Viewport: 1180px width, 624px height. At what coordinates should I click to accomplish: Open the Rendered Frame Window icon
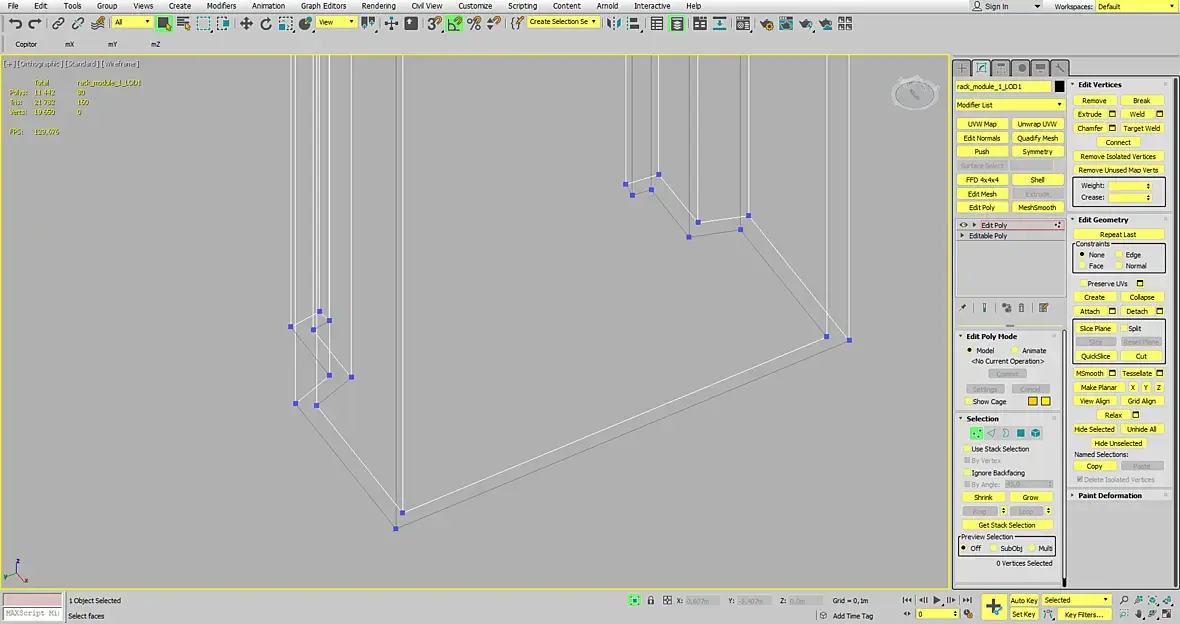[x=786, y=24]
